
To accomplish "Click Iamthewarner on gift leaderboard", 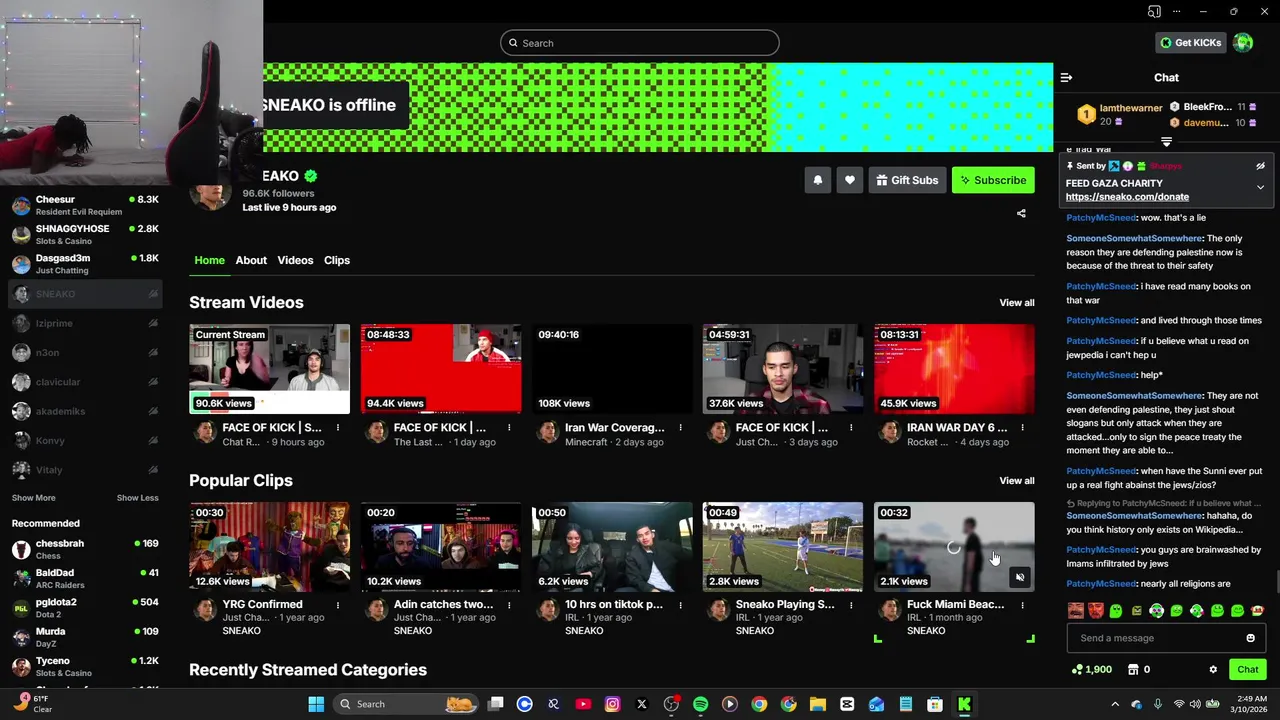I will (x=1131, y=108).
